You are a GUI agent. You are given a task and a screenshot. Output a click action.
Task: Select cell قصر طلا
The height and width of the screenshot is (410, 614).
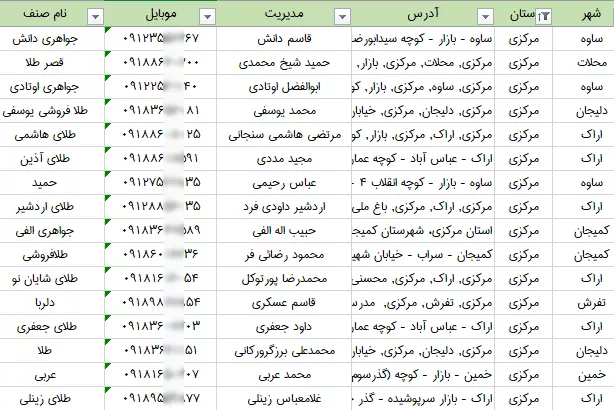tap(52, 63)
